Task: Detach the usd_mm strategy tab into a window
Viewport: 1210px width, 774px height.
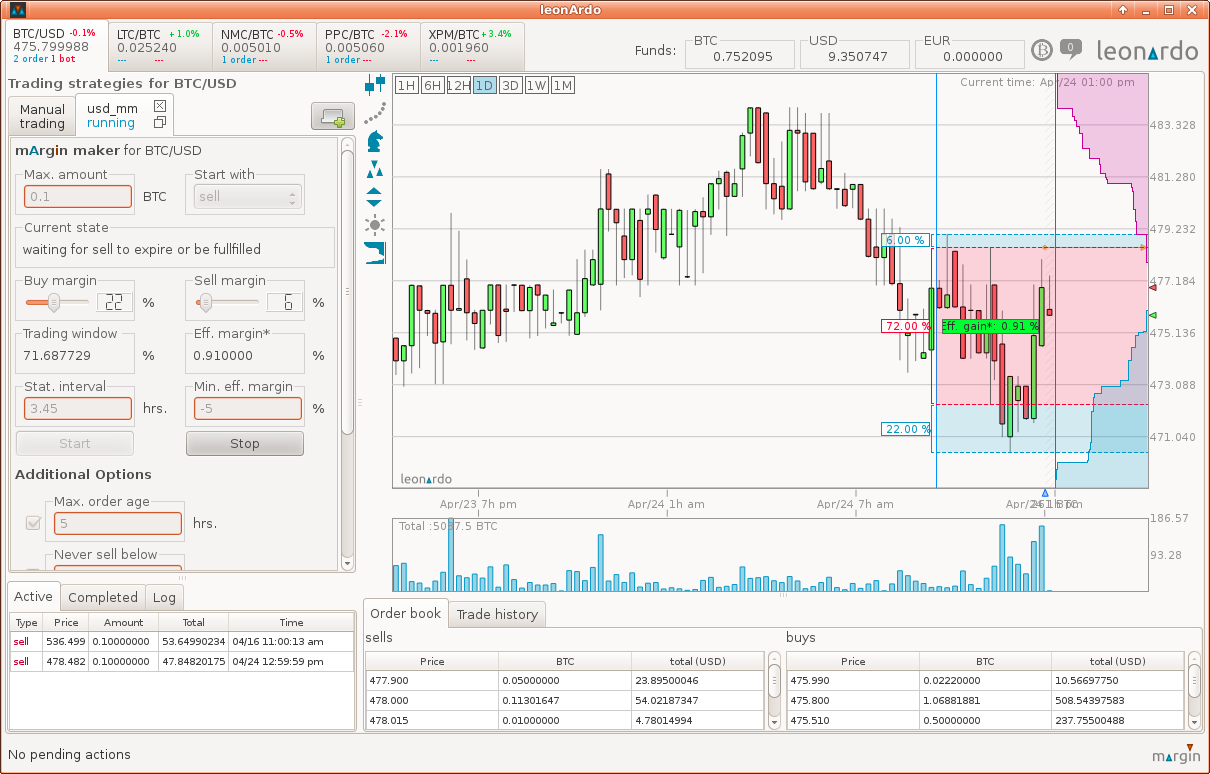Action: (x=160, y=123)
